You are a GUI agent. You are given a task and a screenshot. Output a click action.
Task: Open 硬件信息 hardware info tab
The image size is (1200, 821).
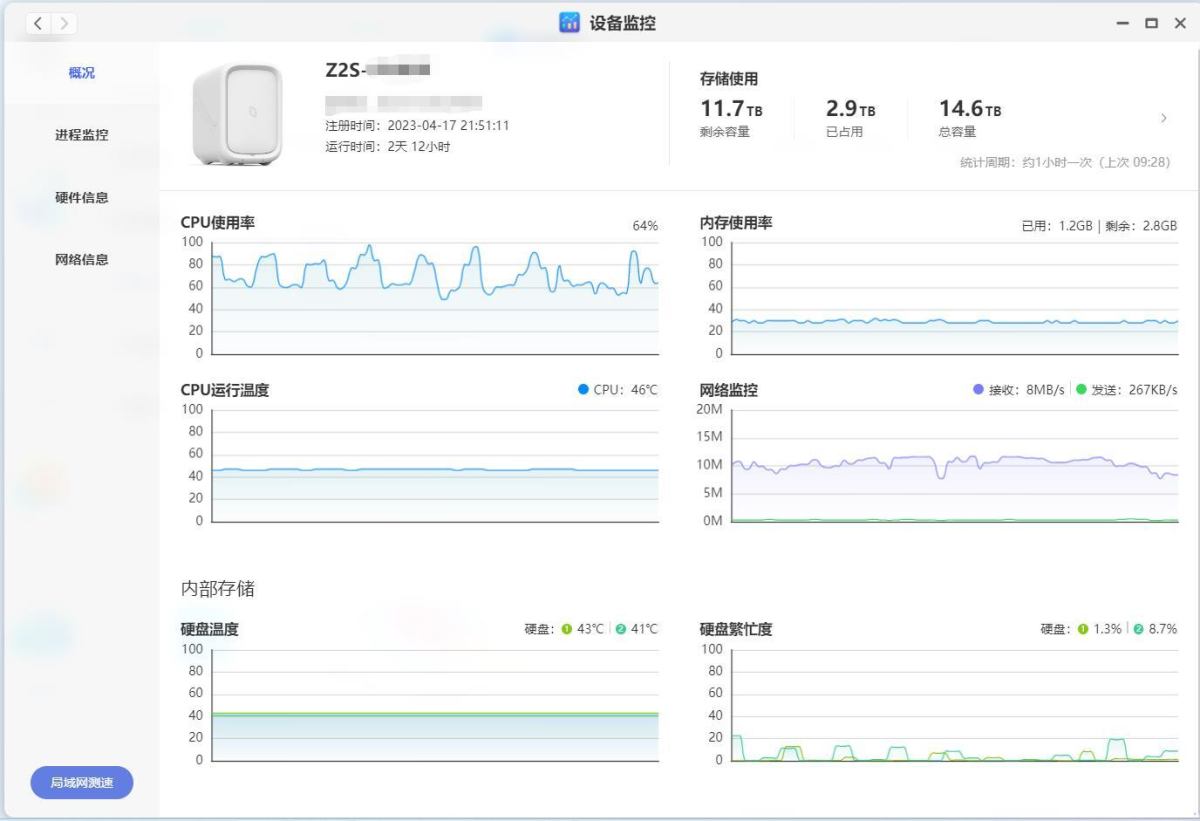[82, 197]
